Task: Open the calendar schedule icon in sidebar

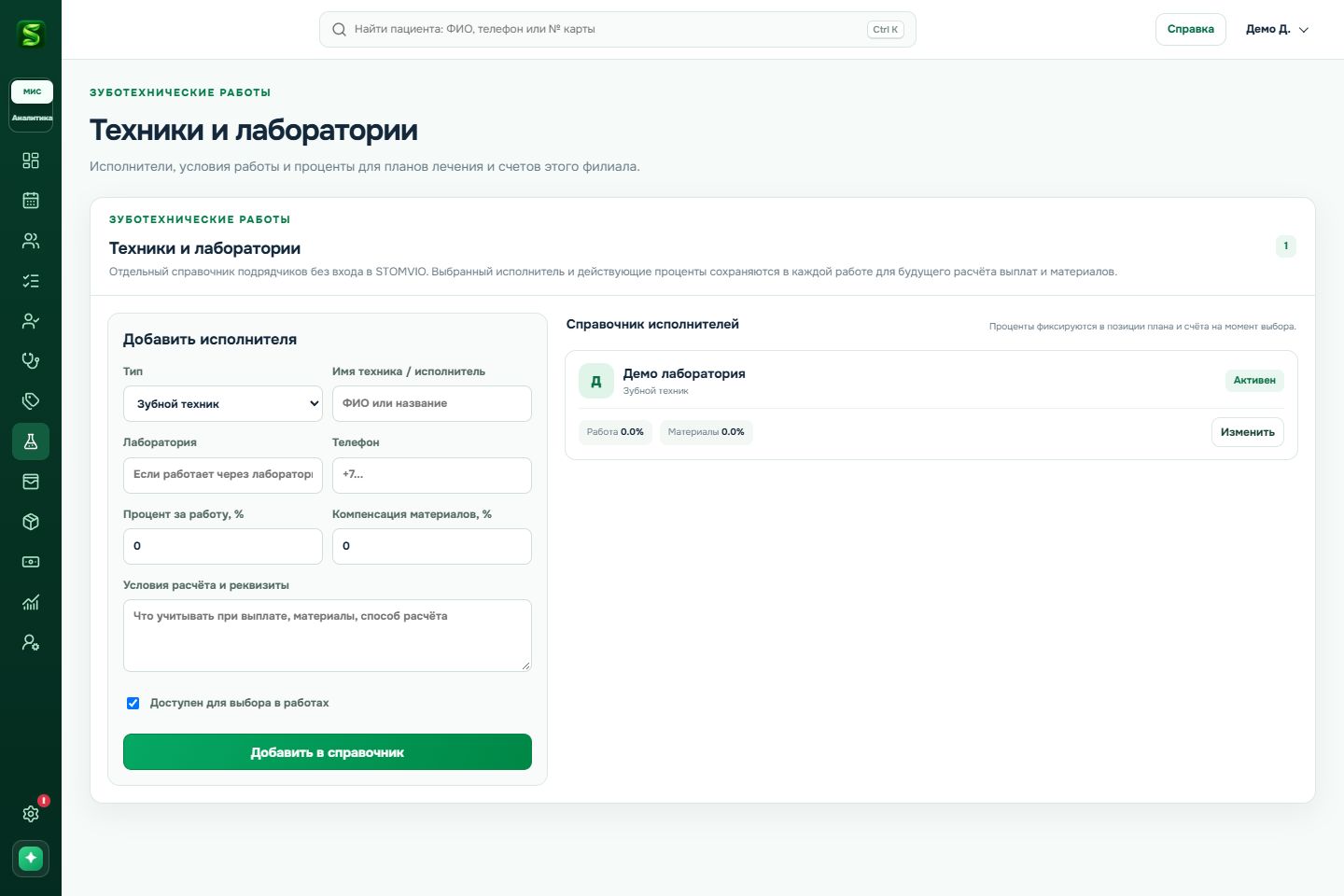Action: pyautogui.click(x=31, y=201)
